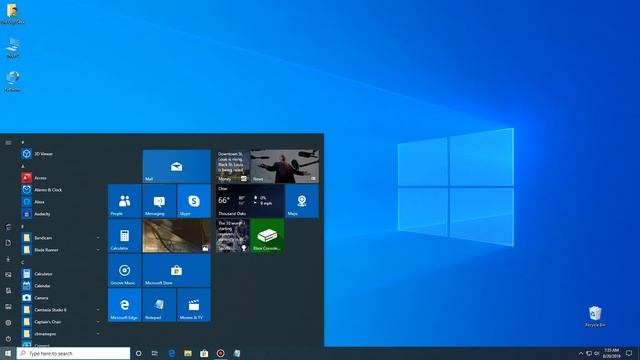The height and width of the screenshot is (360, 640).
Task: Launch the Microsoft Edge tile
Action: tap(124, 305)
